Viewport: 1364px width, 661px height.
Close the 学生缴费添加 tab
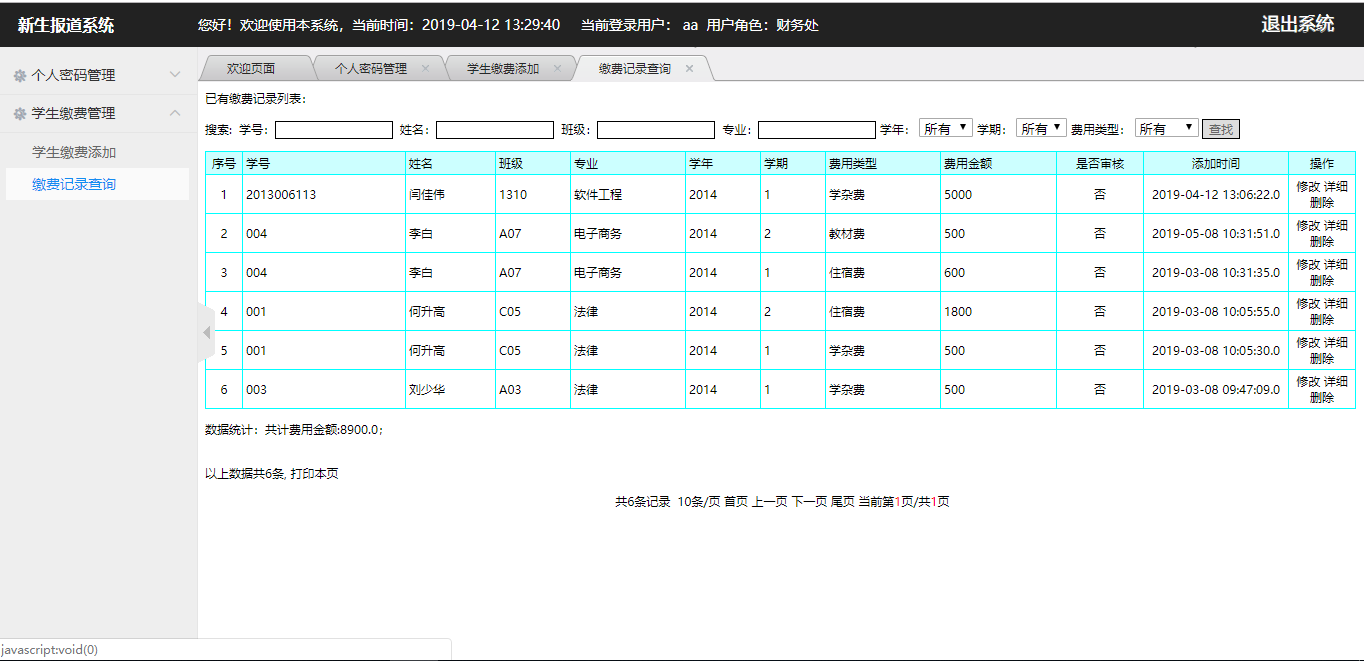point(557,69)
